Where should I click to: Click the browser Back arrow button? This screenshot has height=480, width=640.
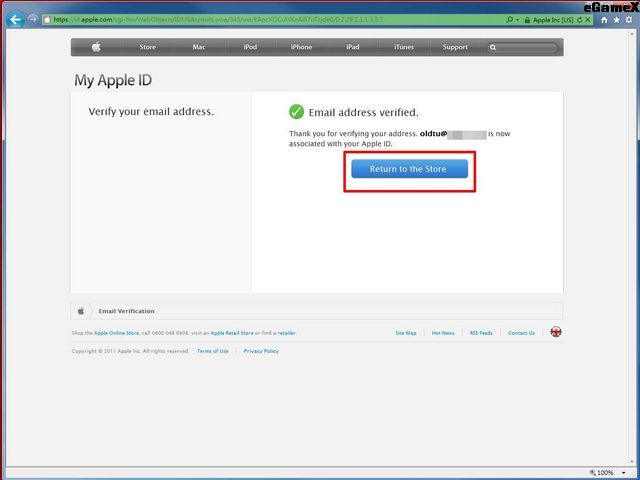click(16, 19)
